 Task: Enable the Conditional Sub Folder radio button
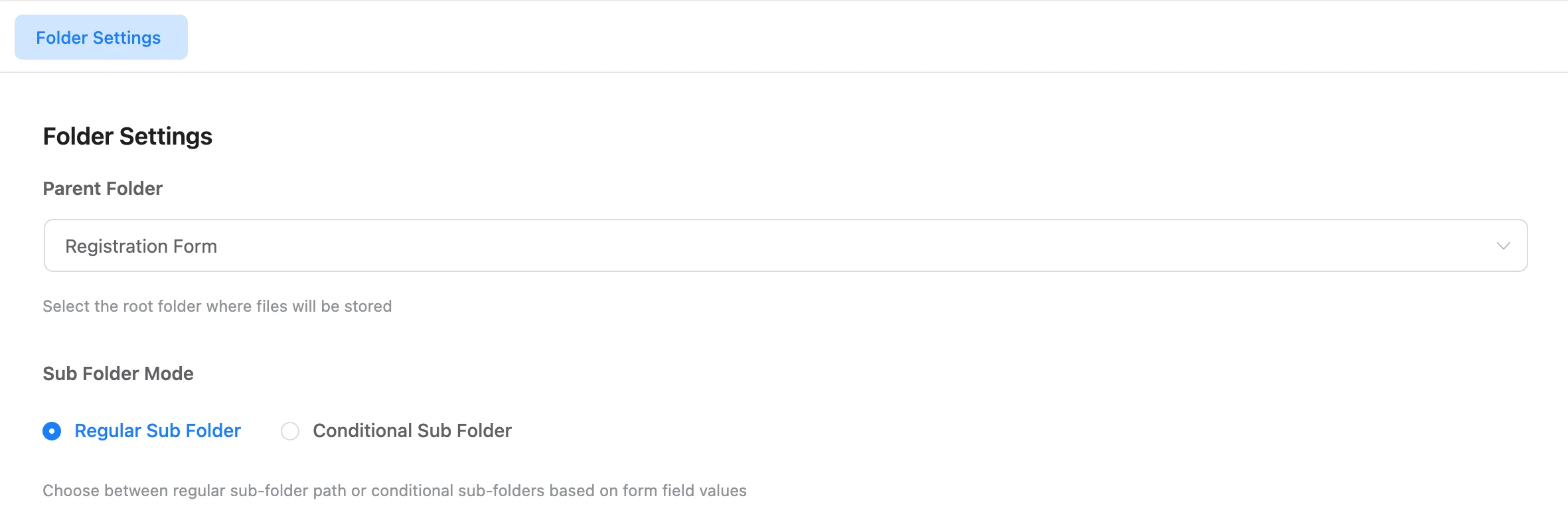pos(290,431)
